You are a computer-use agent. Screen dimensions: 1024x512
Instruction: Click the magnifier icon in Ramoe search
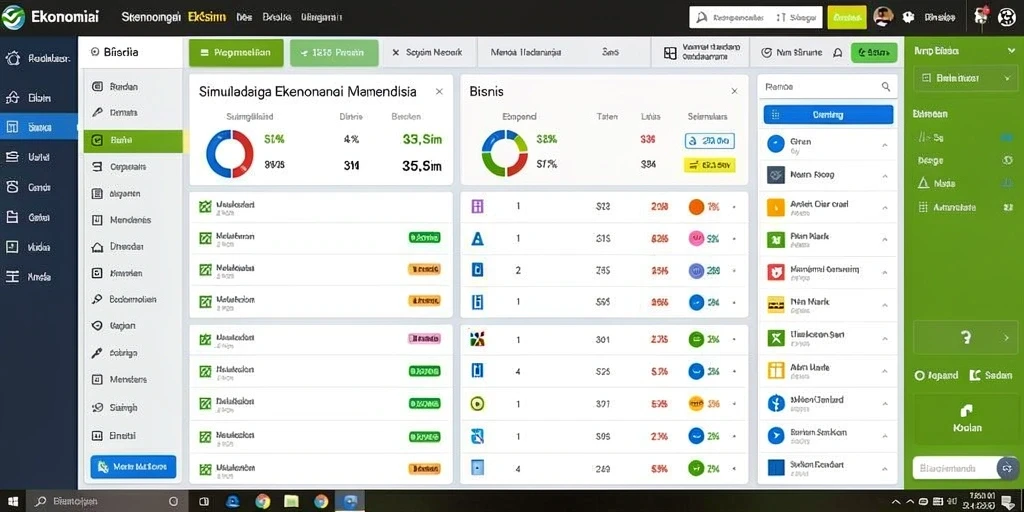click(x=886, y=86)
